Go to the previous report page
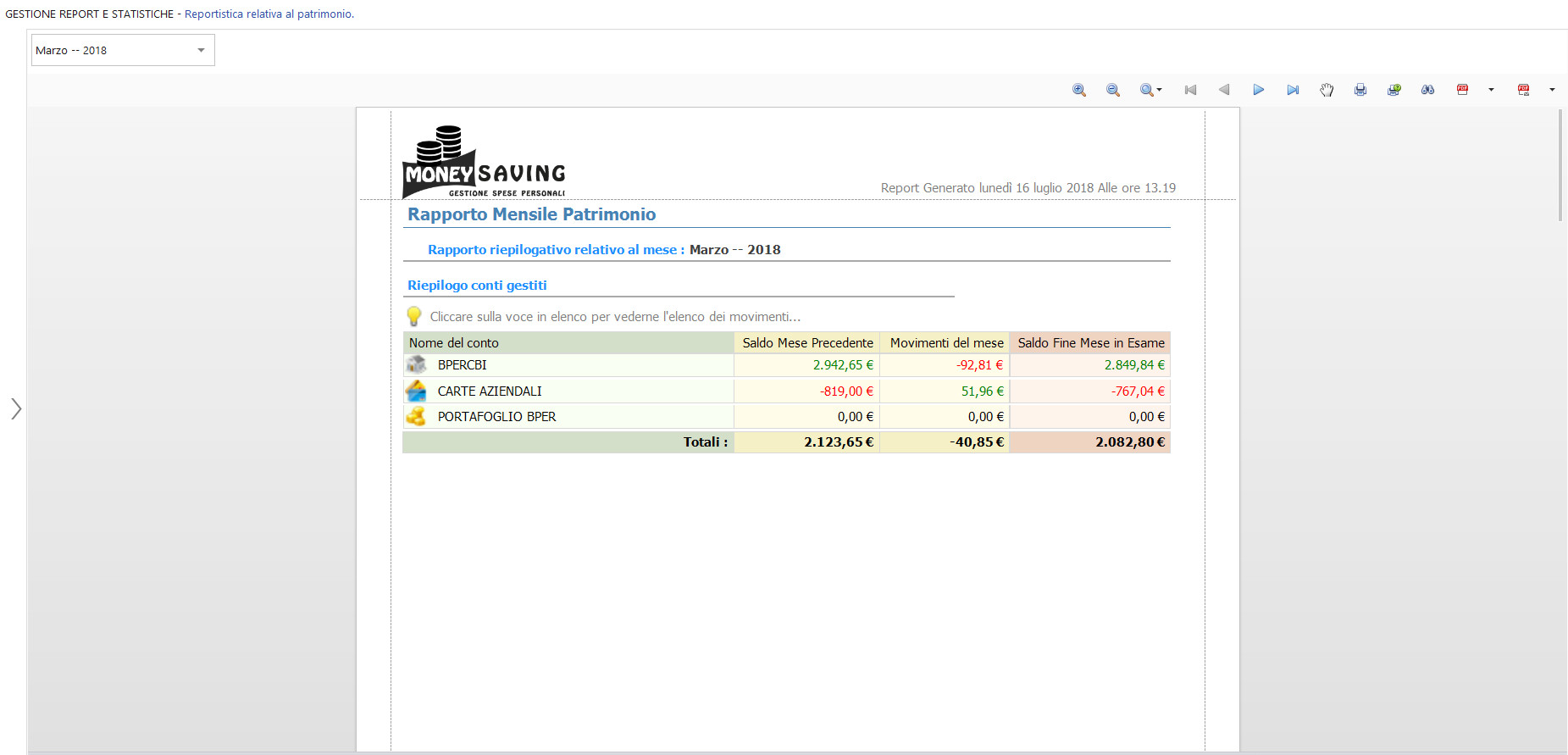The image size is (1568, 755). pos(1224,90)
